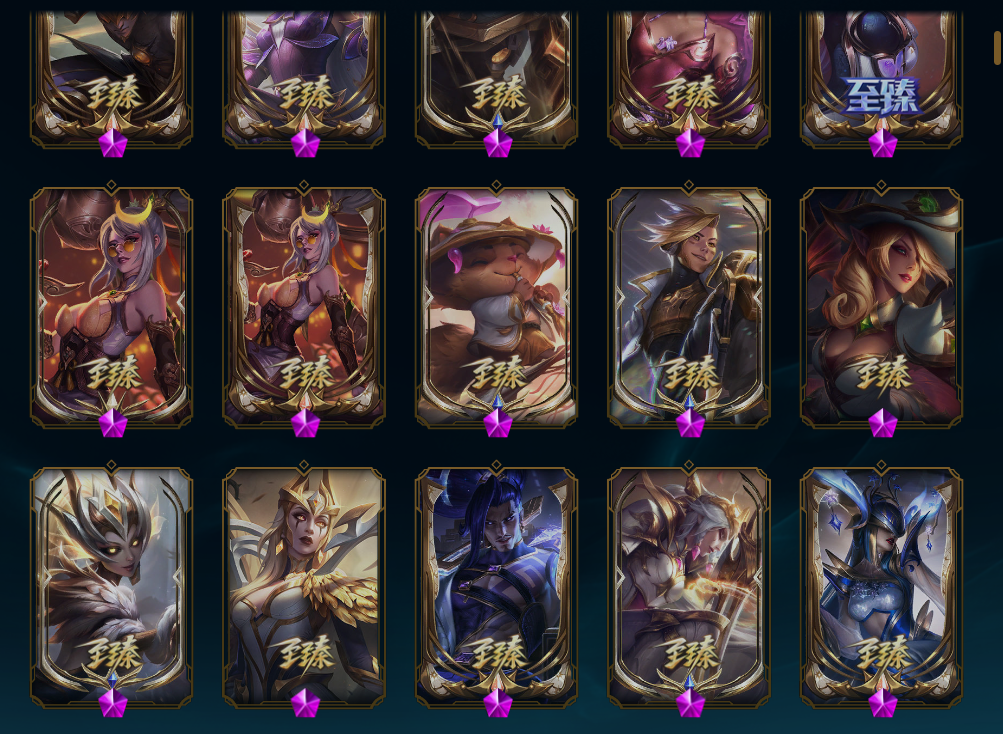Select the blond man in black-gold armor card

click(689, 308)
